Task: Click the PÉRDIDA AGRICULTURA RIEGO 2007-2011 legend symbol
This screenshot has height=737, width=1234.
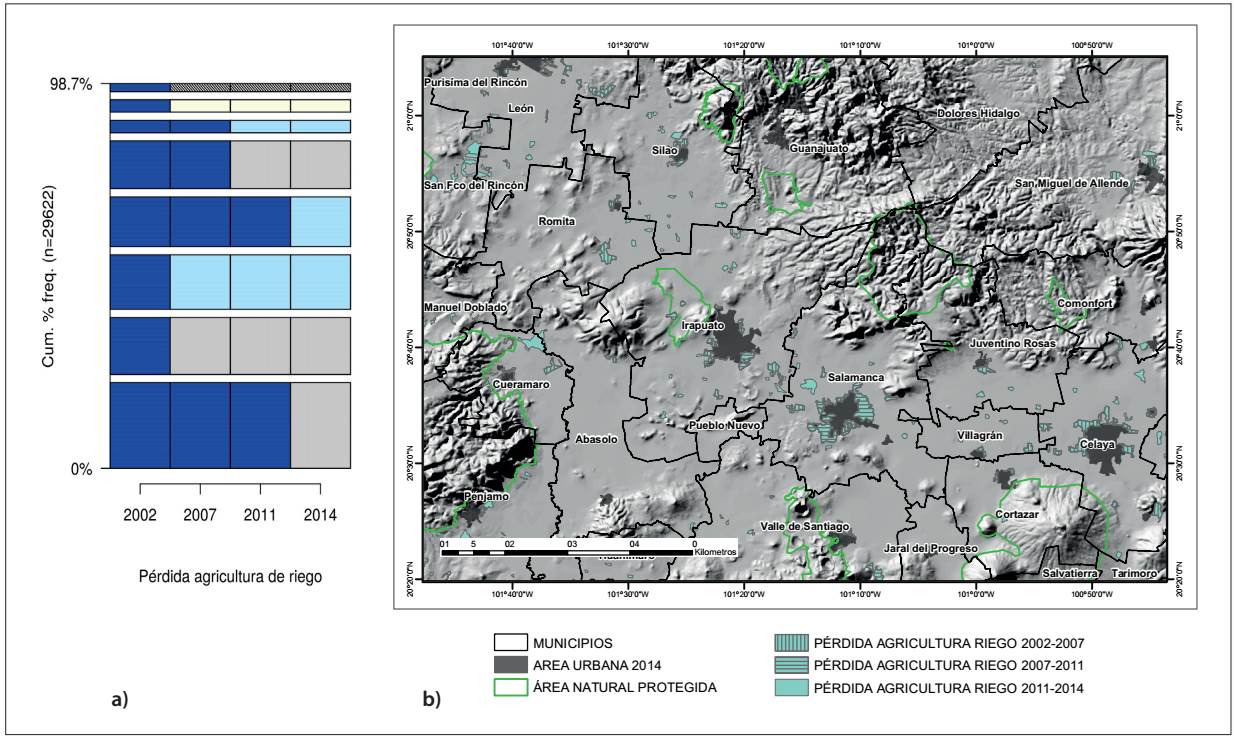Action: pos(790,664)
